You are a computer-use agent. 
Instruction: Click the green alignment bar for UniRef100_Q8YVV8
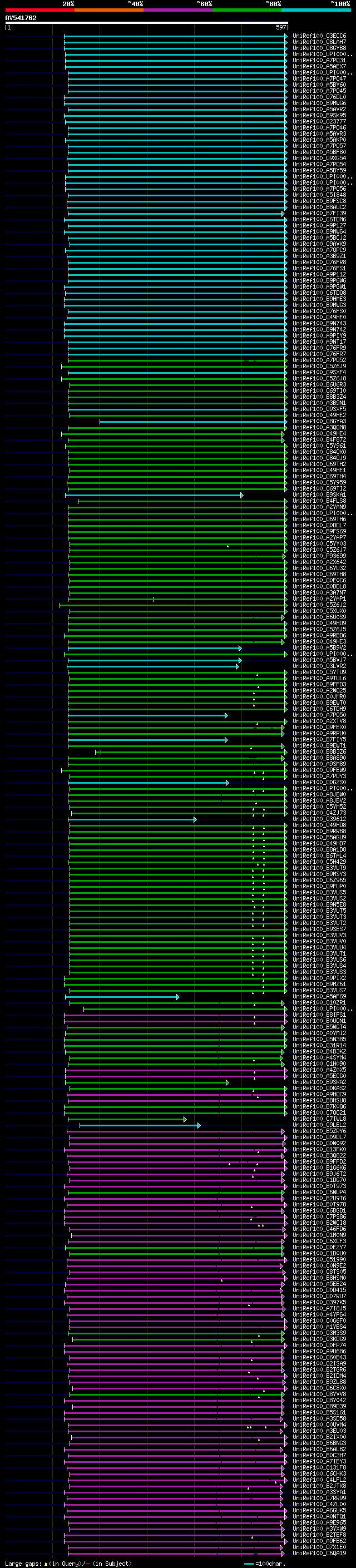(176, 1394)
